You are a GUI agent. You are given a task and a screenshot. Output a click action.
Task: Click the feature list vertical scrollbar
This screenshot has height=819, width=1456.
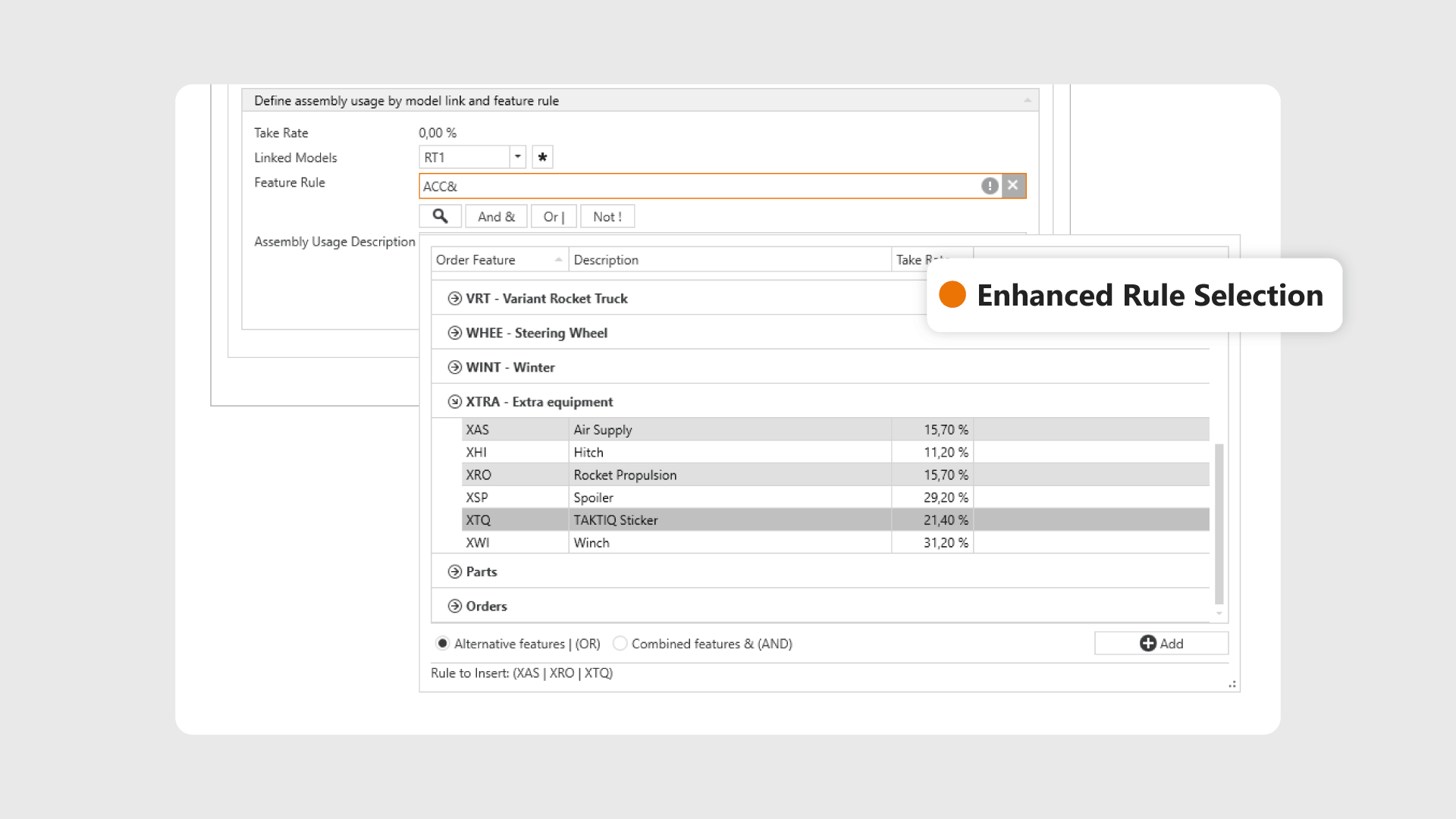pyautogui.click(x=1219, y=523)
